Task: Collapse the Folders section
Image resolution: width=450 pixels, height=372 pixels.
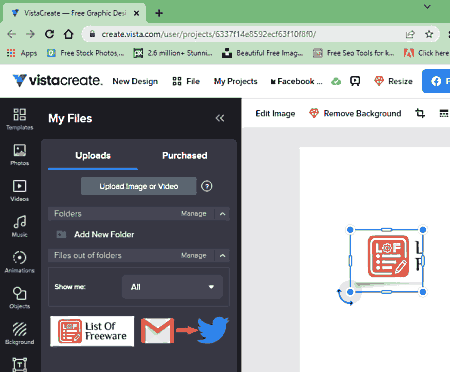Action: (x=222, y=214)
